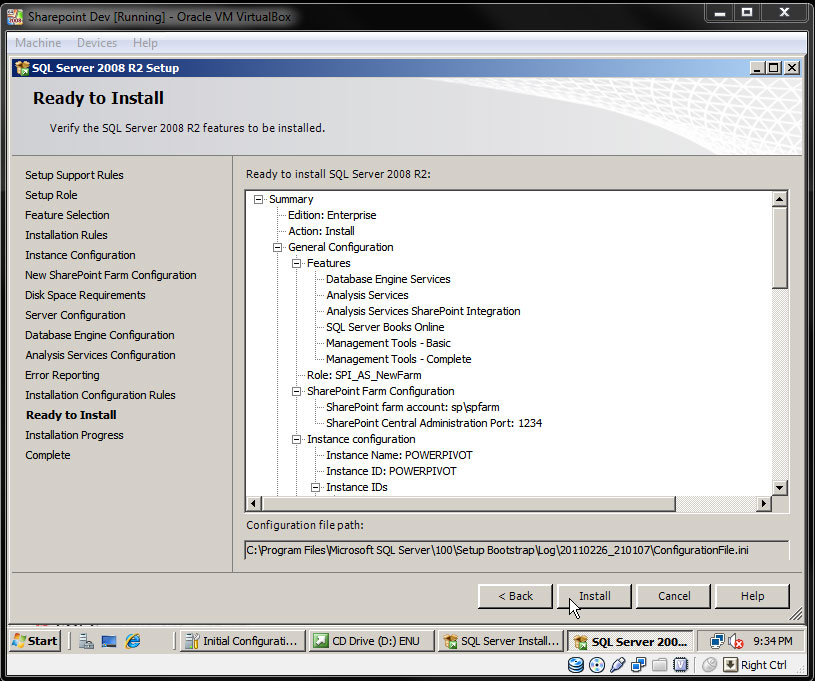Select Action: Install tree item
815x681 pixels.
tap(321, 231)
